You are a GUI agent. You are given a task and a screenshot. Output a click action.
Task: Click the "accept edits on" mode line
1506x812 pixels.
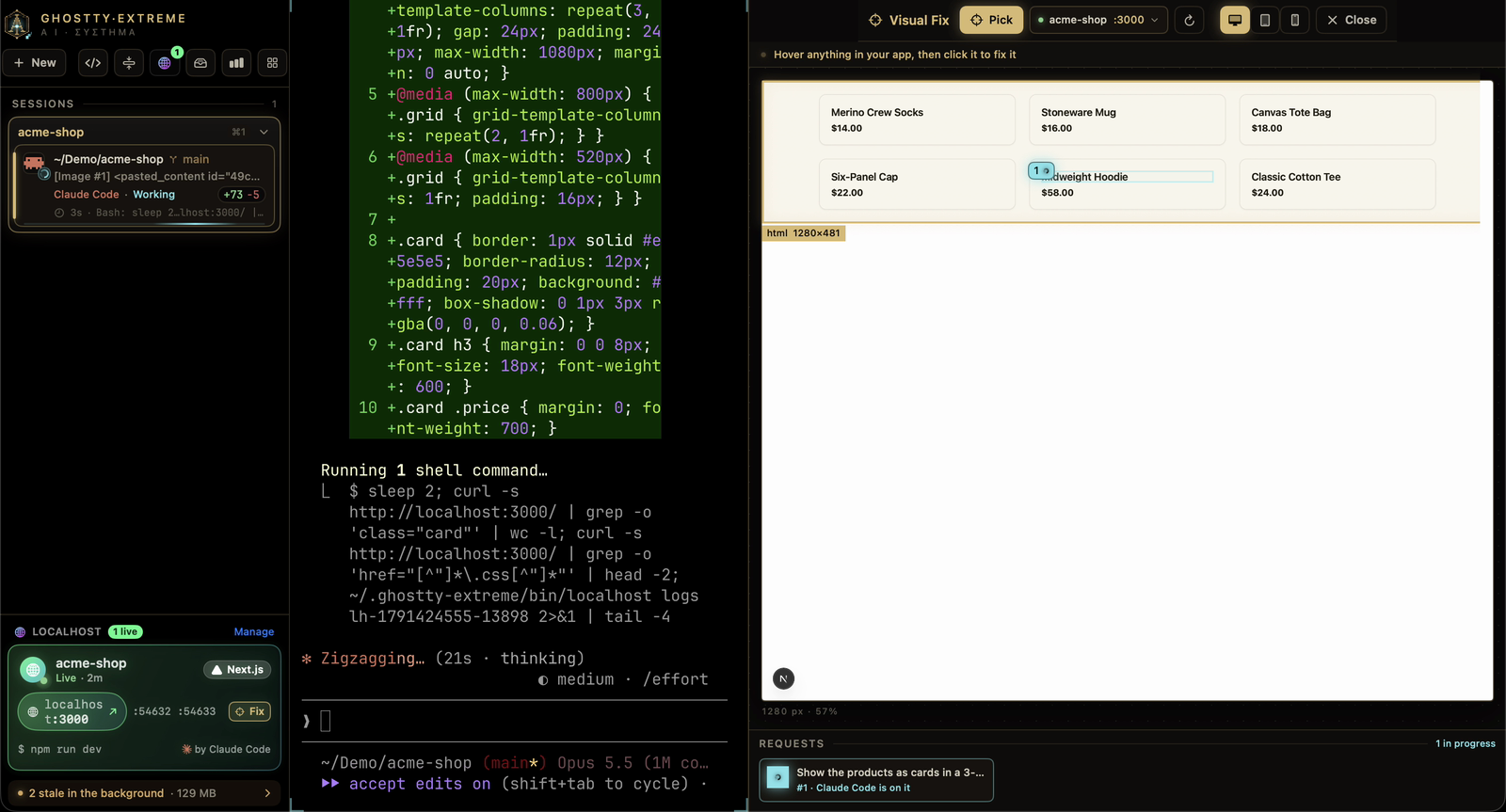pos(420,784)
